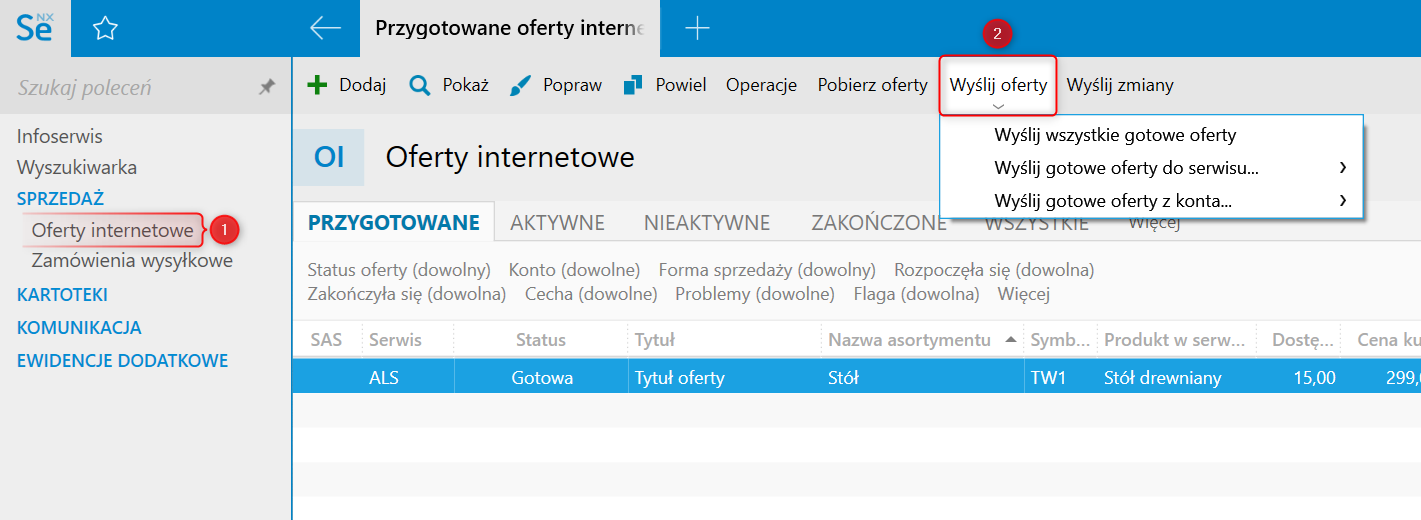The height and width of the screenshot is (520, 1421).
Task: Open the Cecha filter
Action: pyautogui.click(x=591, y=294)
